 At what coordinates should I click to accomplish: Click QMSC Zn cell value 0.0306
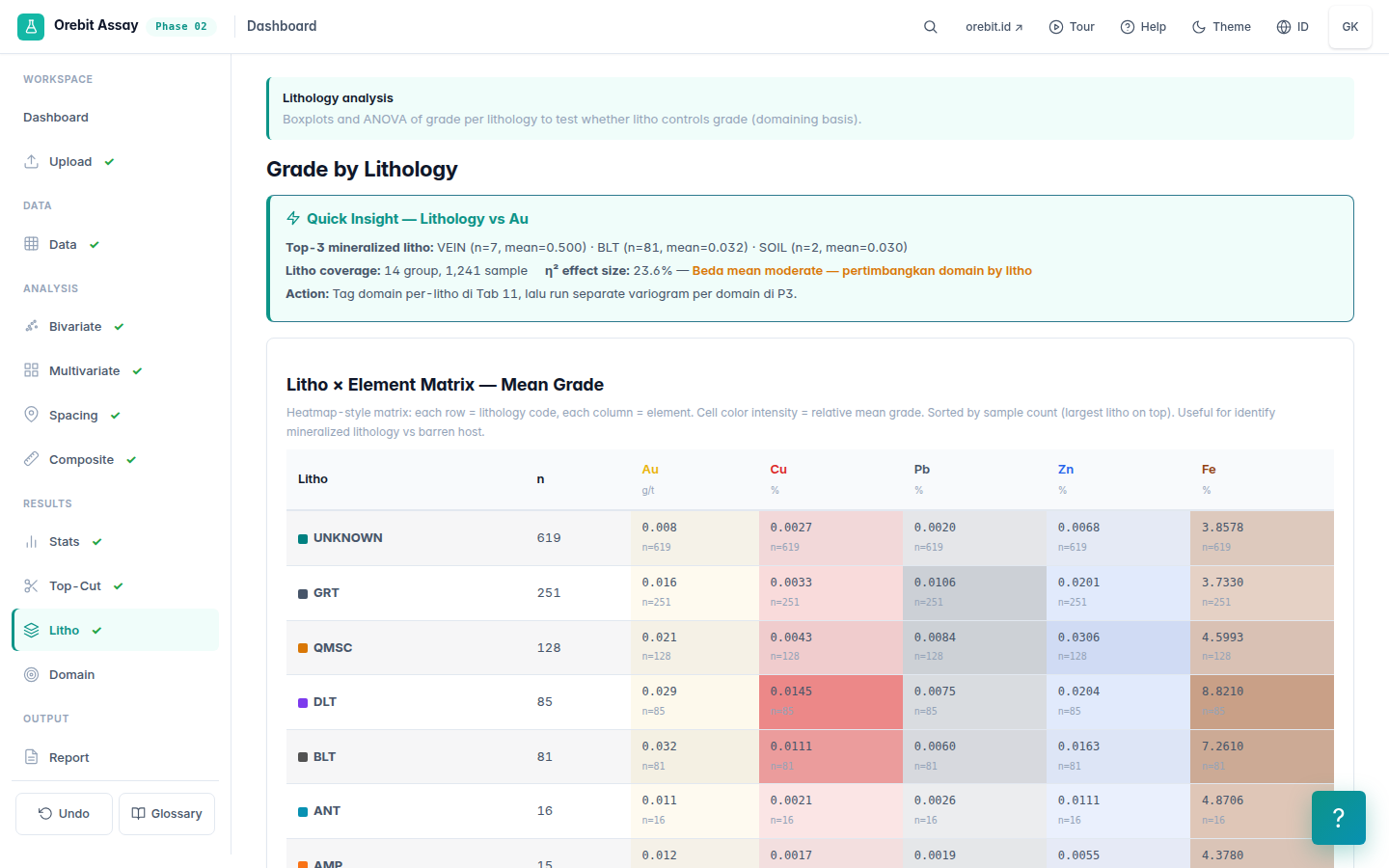(1078, 638)
